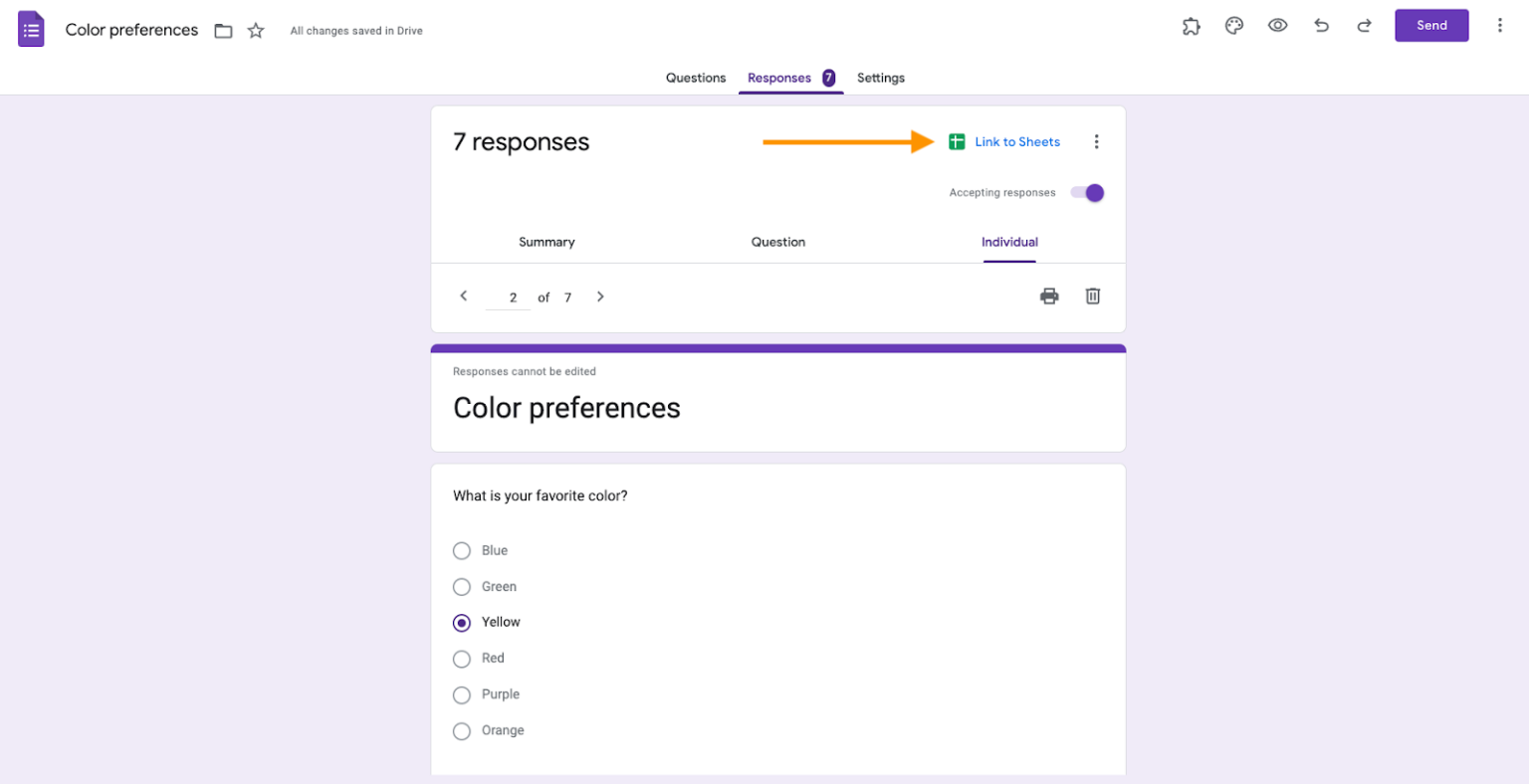Go to the previous response with left chevron

pos(463,295)
